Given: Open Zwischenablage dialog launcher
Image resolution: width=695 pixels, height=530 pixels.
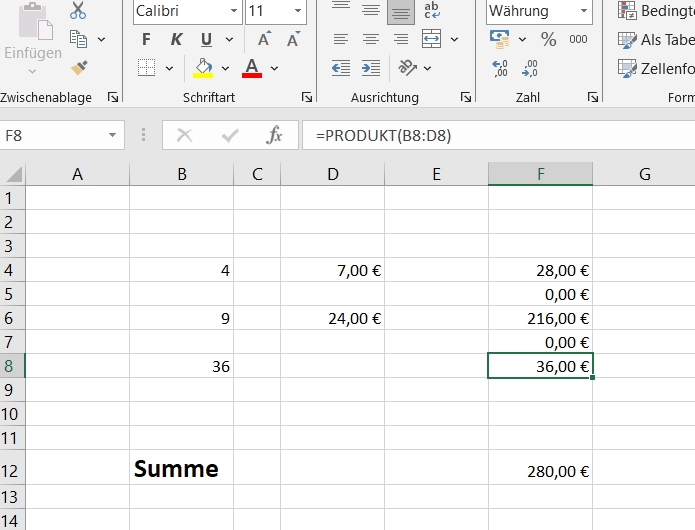Looking at the screenshot, I should pyautogui.click(x=113, y=97).
